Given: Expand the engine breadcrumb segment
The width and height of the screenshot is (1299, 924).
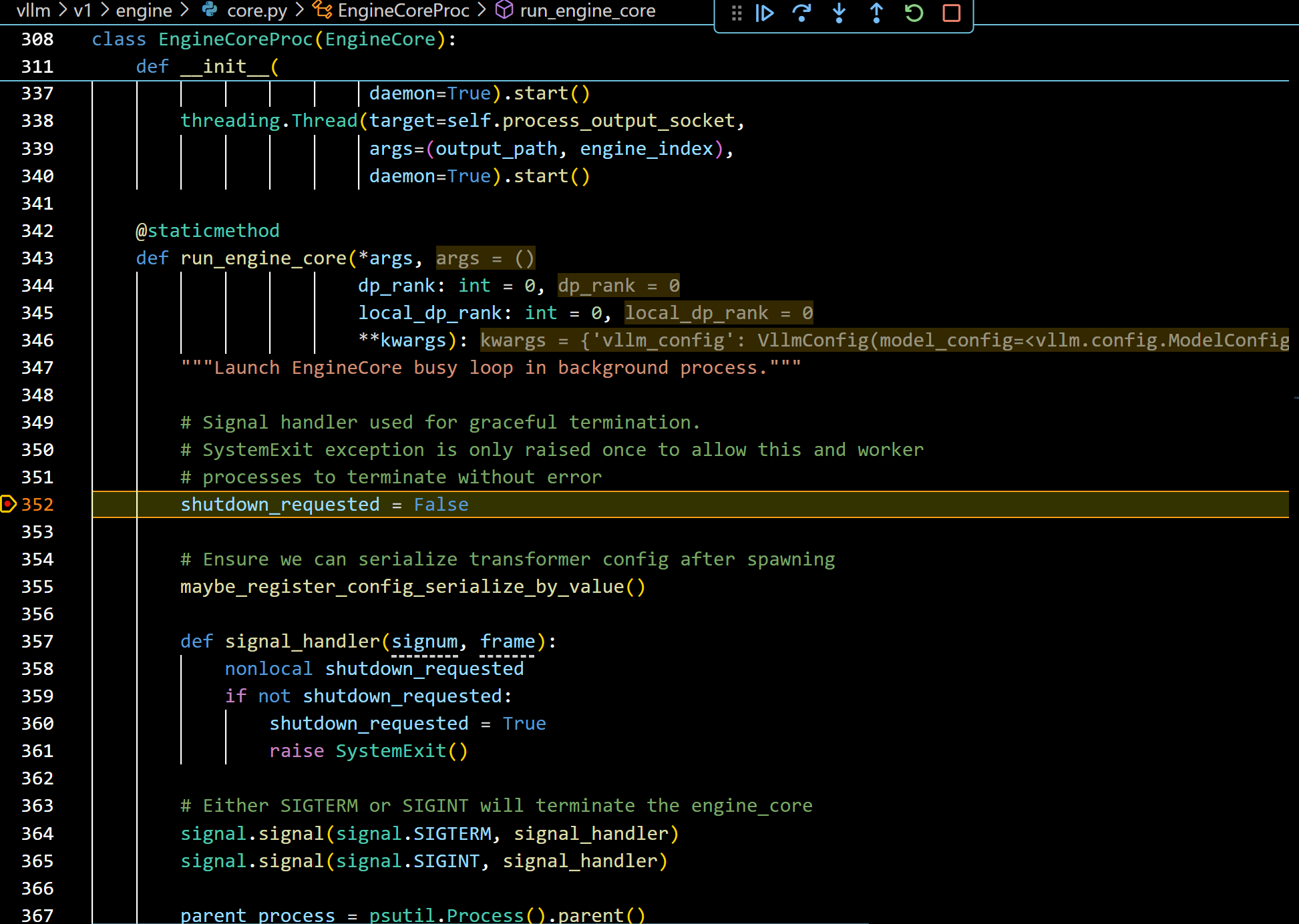Looking at the screenshot, I should pos(144,10).
